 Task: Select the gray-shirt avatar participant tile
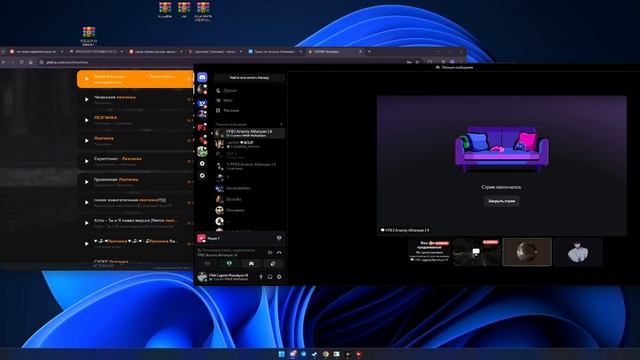pyautogui.click(x=578, y=252)
